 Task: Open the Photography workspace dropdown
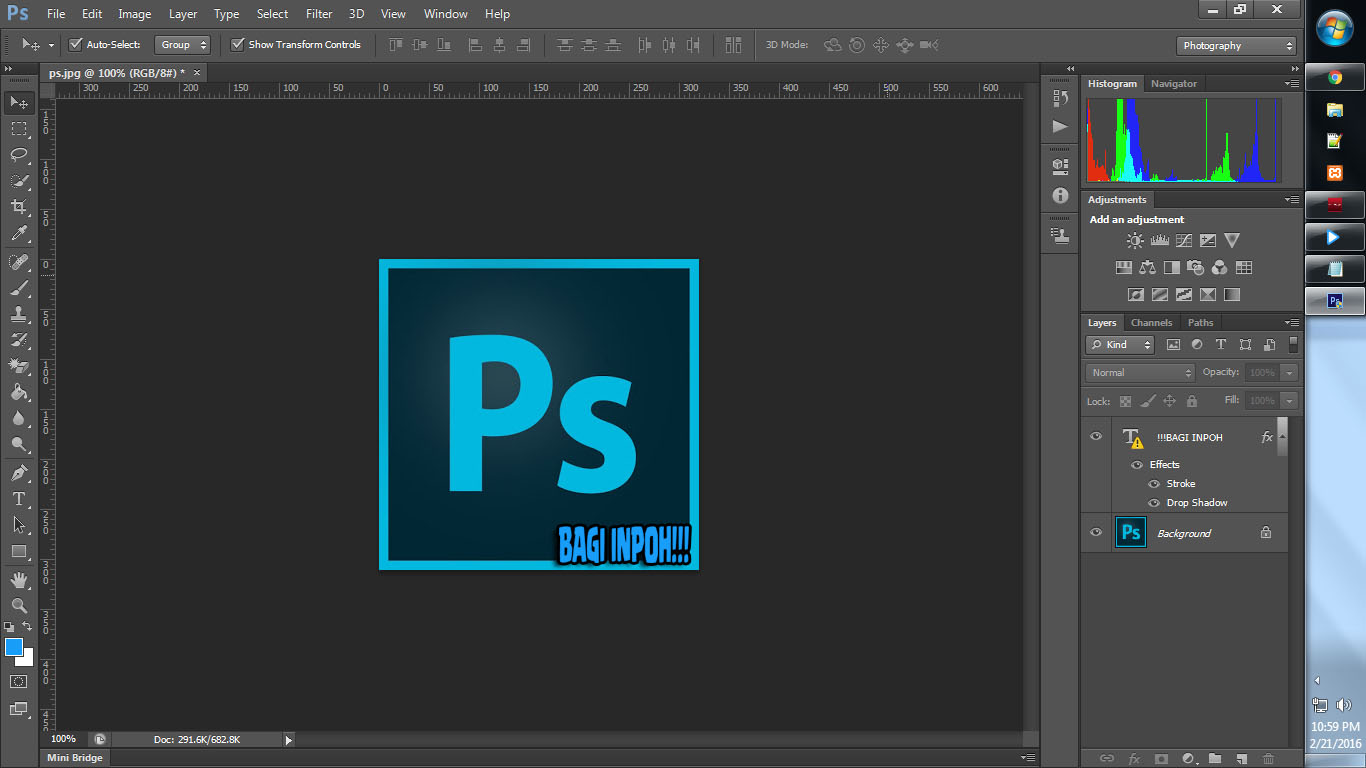click(1235, 45)
